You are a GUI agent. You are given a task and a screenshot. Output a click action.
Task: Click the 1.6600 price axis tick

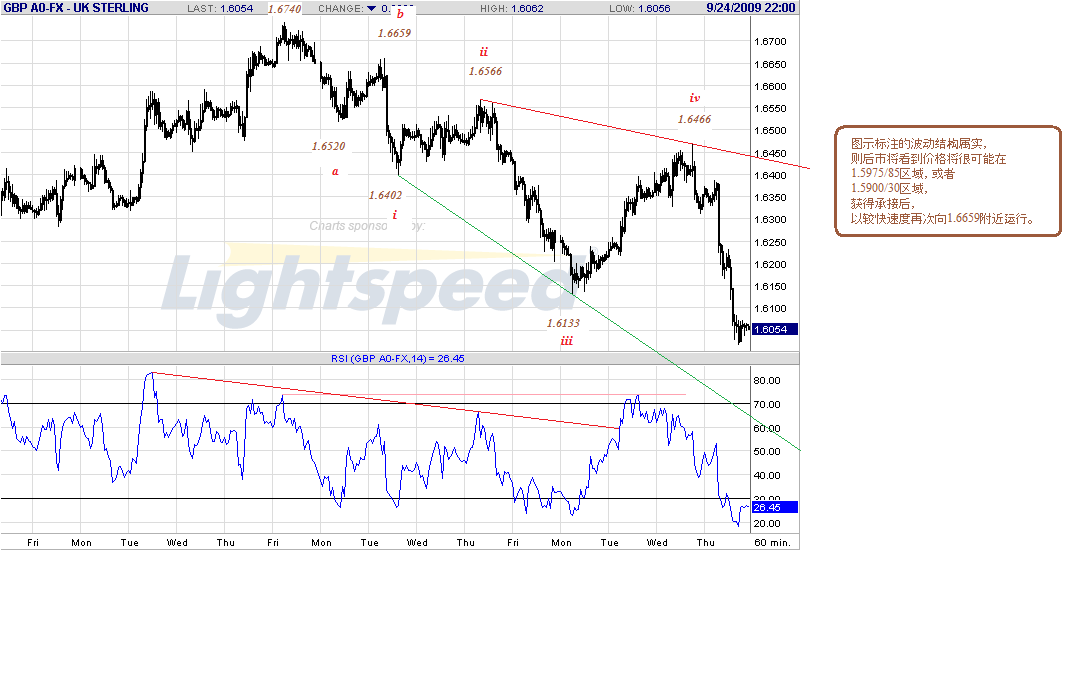[770, 87]
